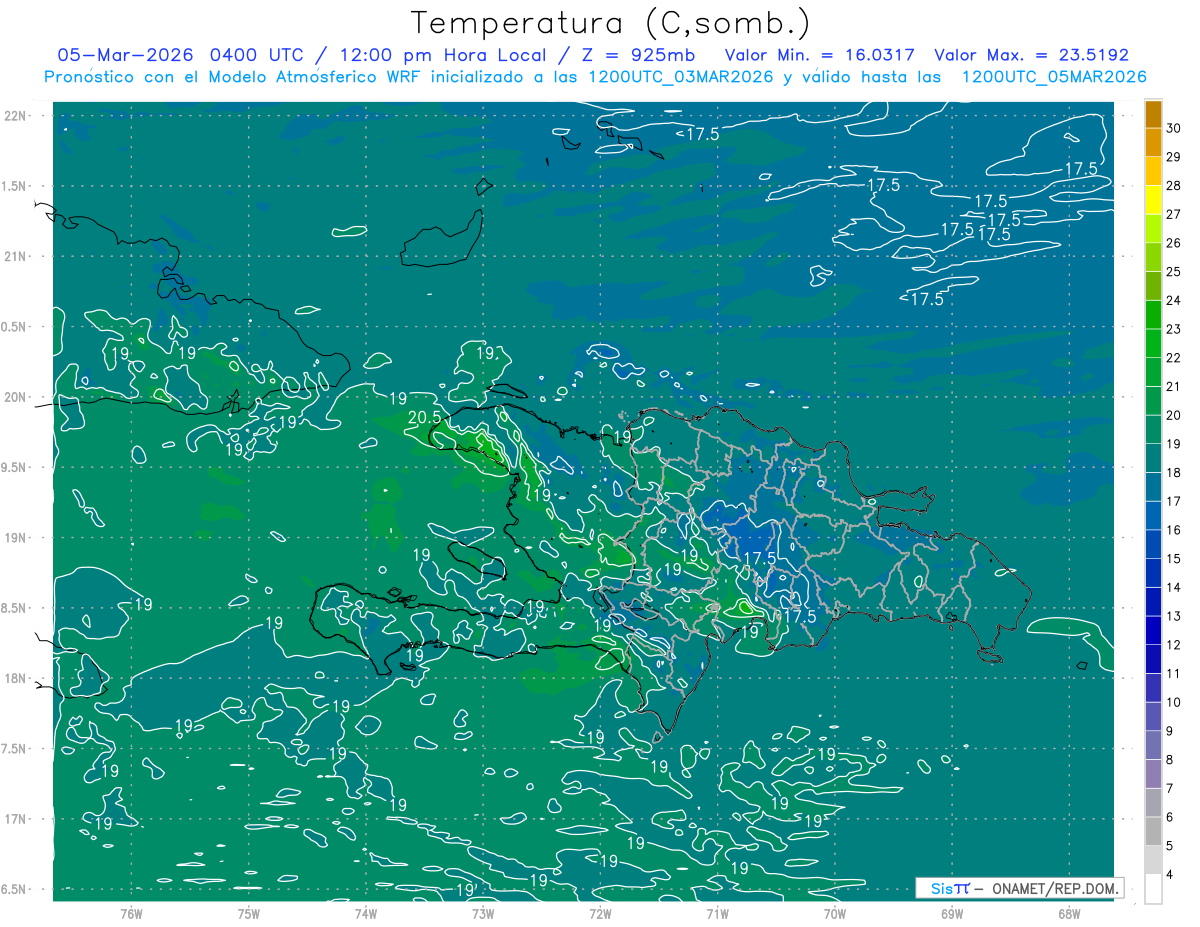The width and height of the screenshot is (1200, 927).
Task: Click the '74W' longitude axis label
Action: tap(365, 913)
